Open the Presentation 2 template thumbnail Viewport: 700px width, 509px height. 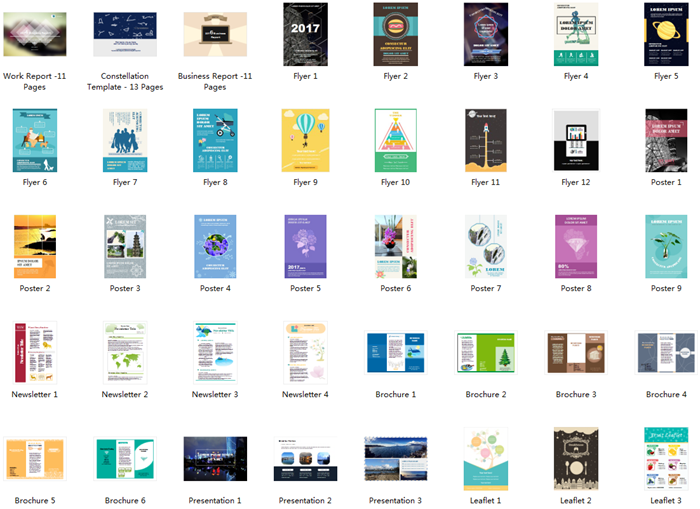[x=305, y=459]
